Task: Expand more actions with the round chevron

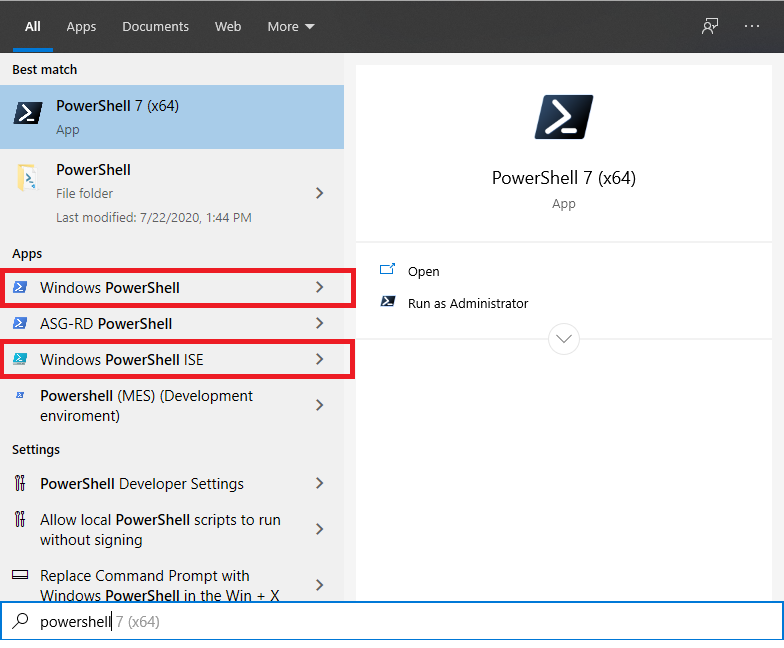Action: (x=564, y=339)
